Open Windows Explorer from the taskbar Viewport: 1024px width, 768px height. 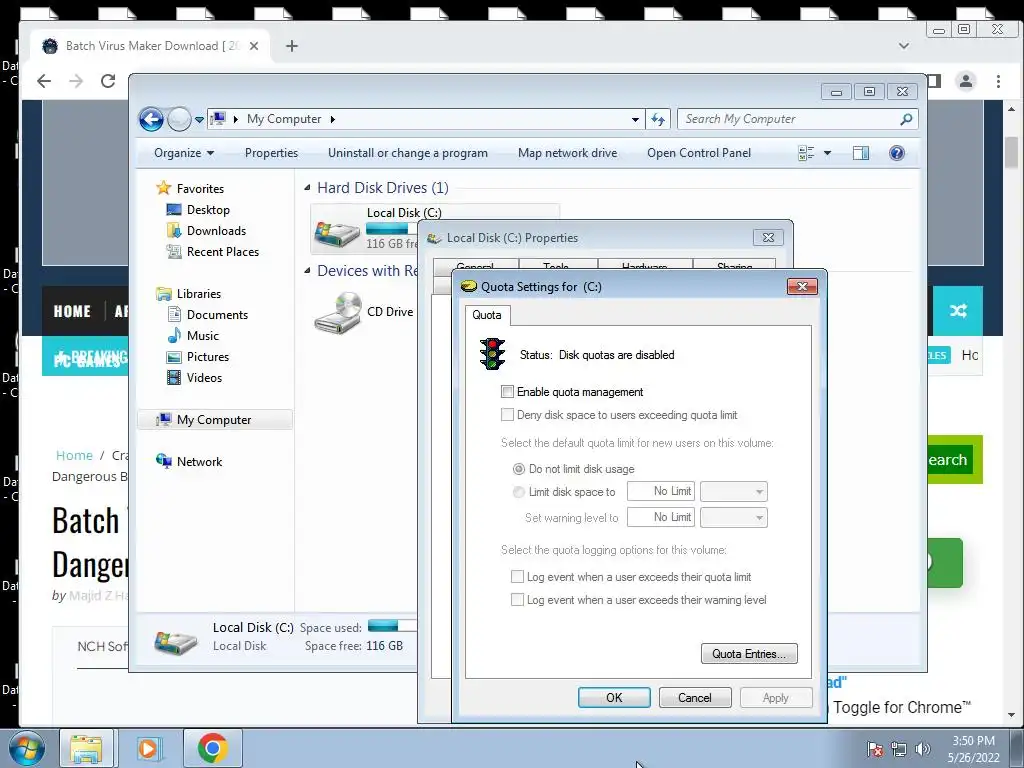coord(86,748)
